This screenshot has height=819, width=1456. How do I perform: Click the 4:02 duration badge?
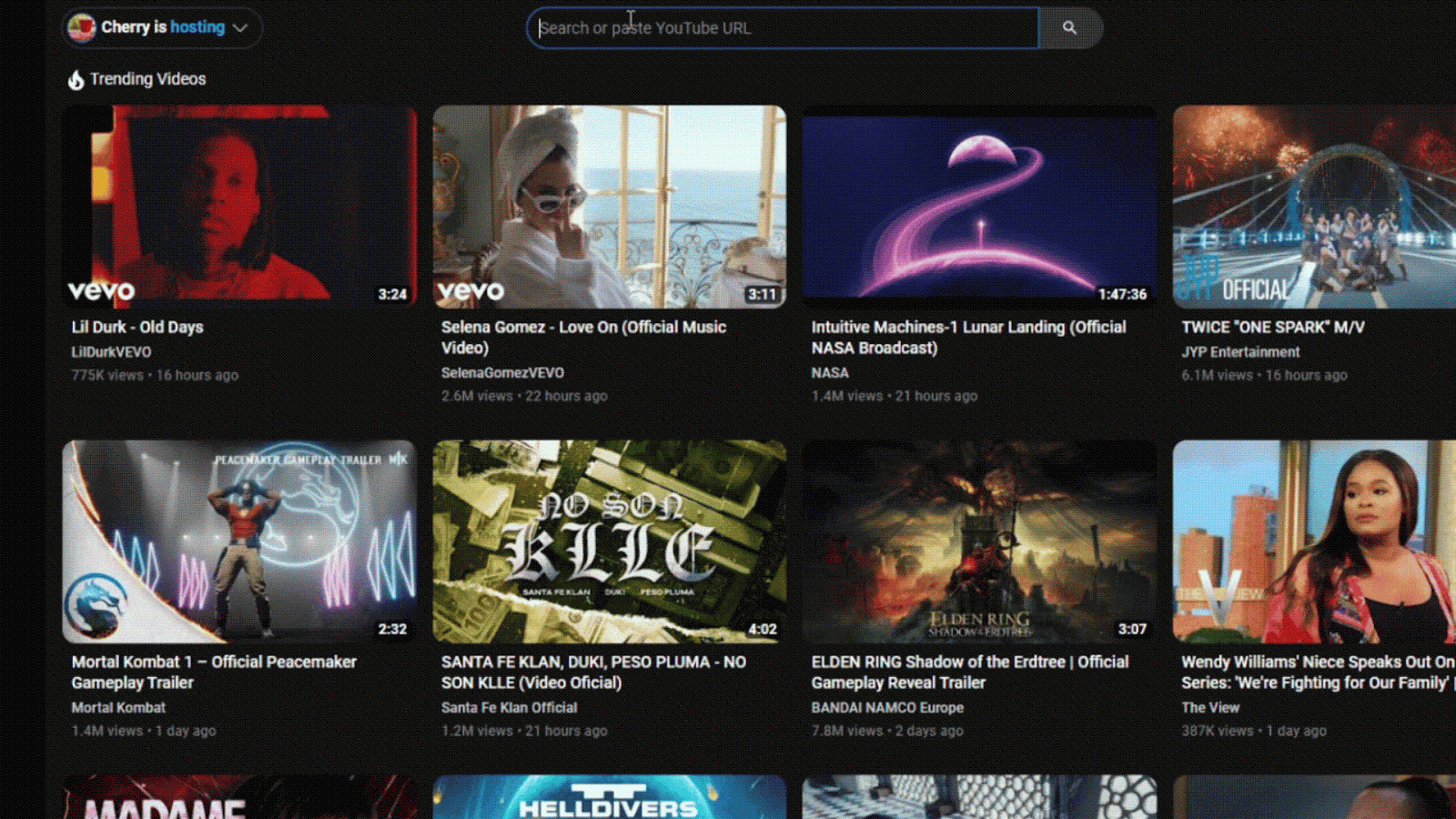coord(763,629)
